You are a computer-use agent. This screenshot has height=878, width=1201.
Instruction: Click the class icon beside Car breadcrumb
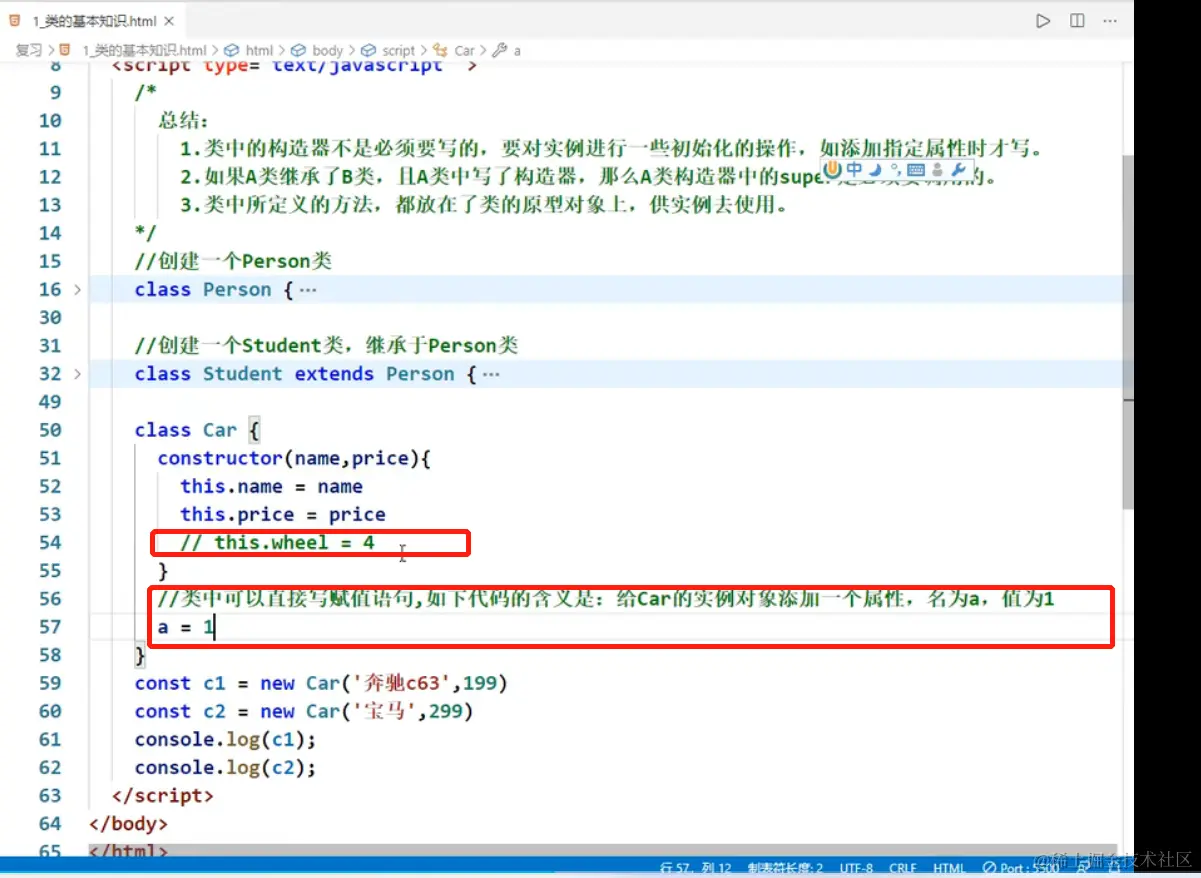(441, 50)
